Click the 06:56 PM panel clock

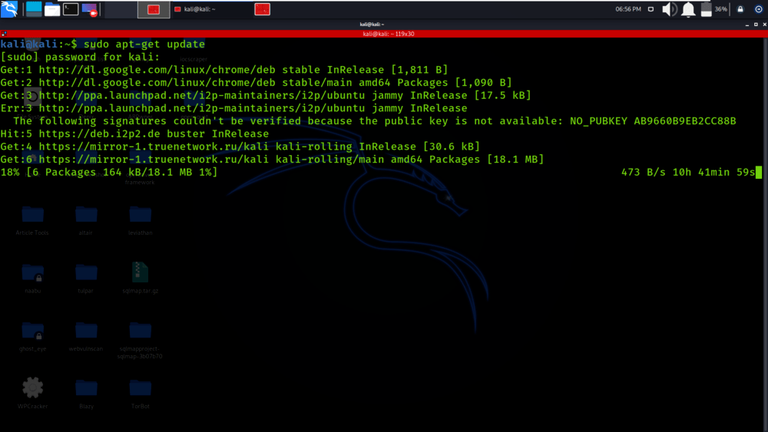(628, 9)
